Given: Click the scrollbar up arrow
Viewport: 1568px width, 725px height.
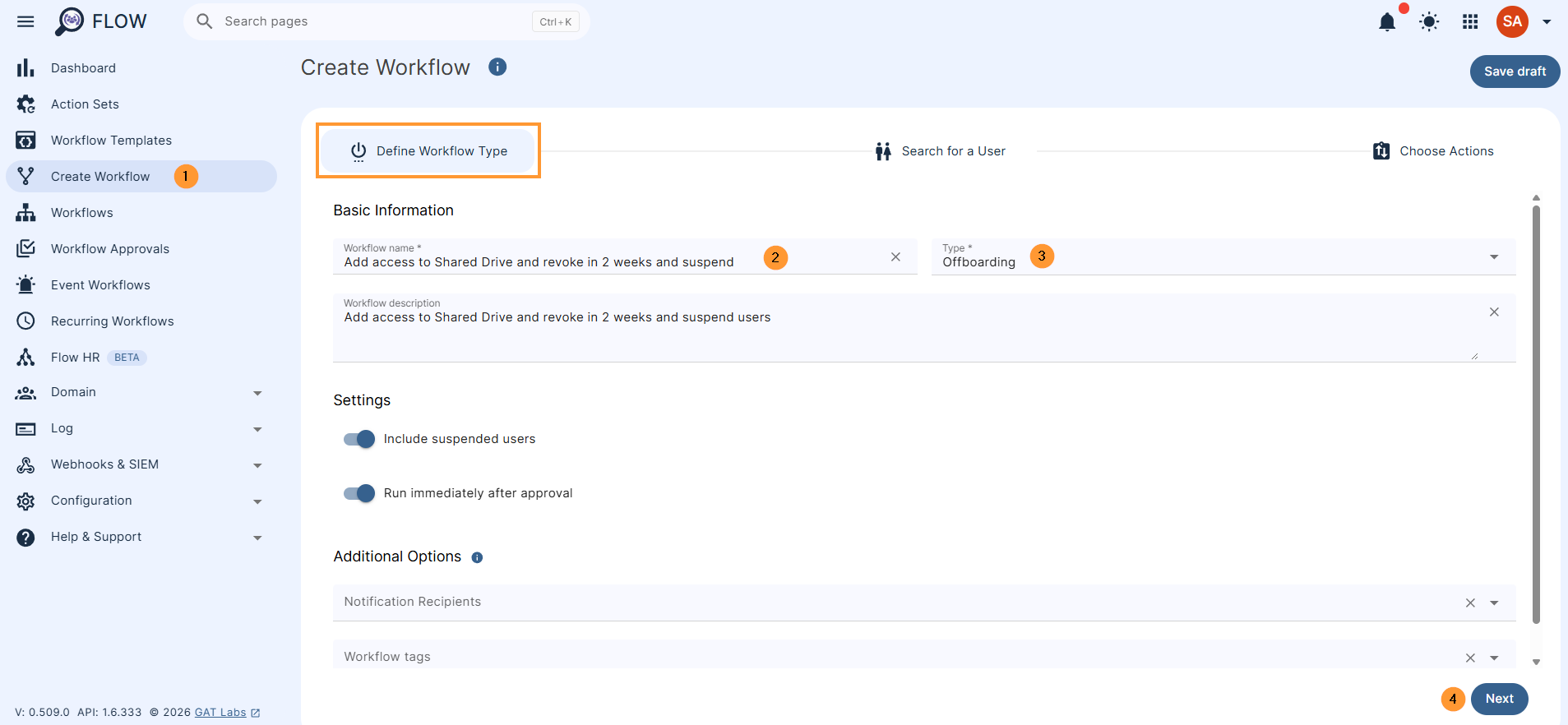Looking at the screenshot, I should (1536, 198).
